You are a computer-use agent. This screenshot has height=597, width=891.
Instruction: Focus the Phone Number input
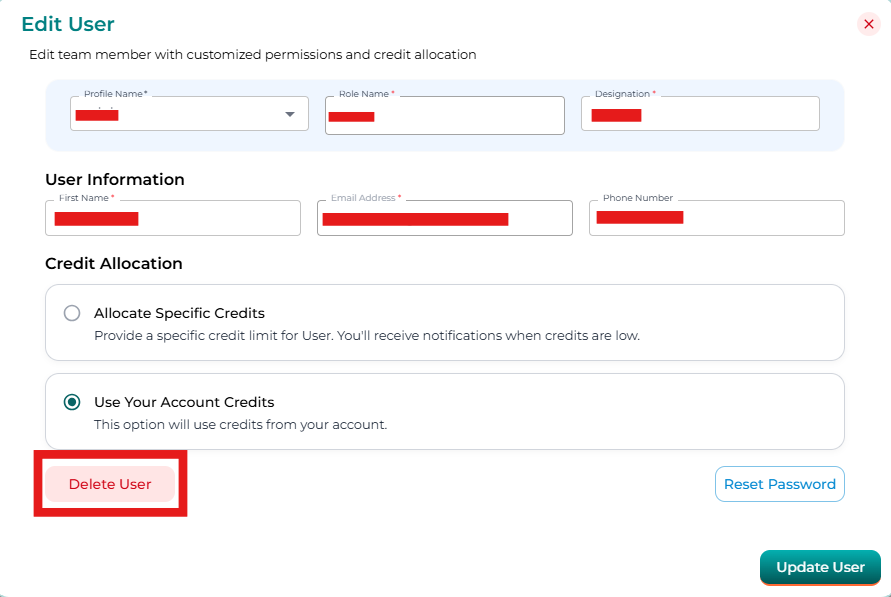717,218
